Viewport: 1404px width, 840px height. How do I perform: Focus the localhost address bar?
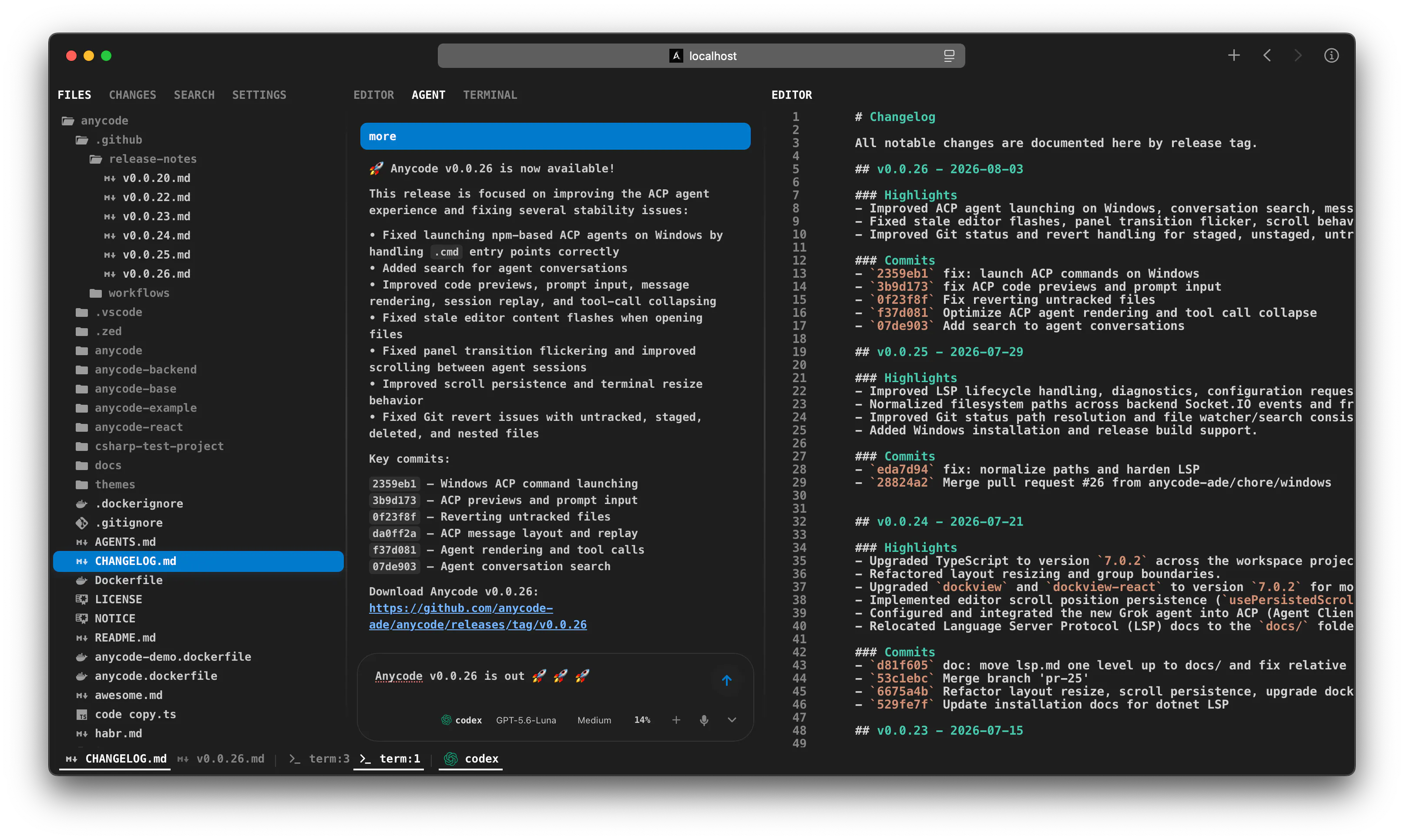pyautogui.click(x=701, y=55)
